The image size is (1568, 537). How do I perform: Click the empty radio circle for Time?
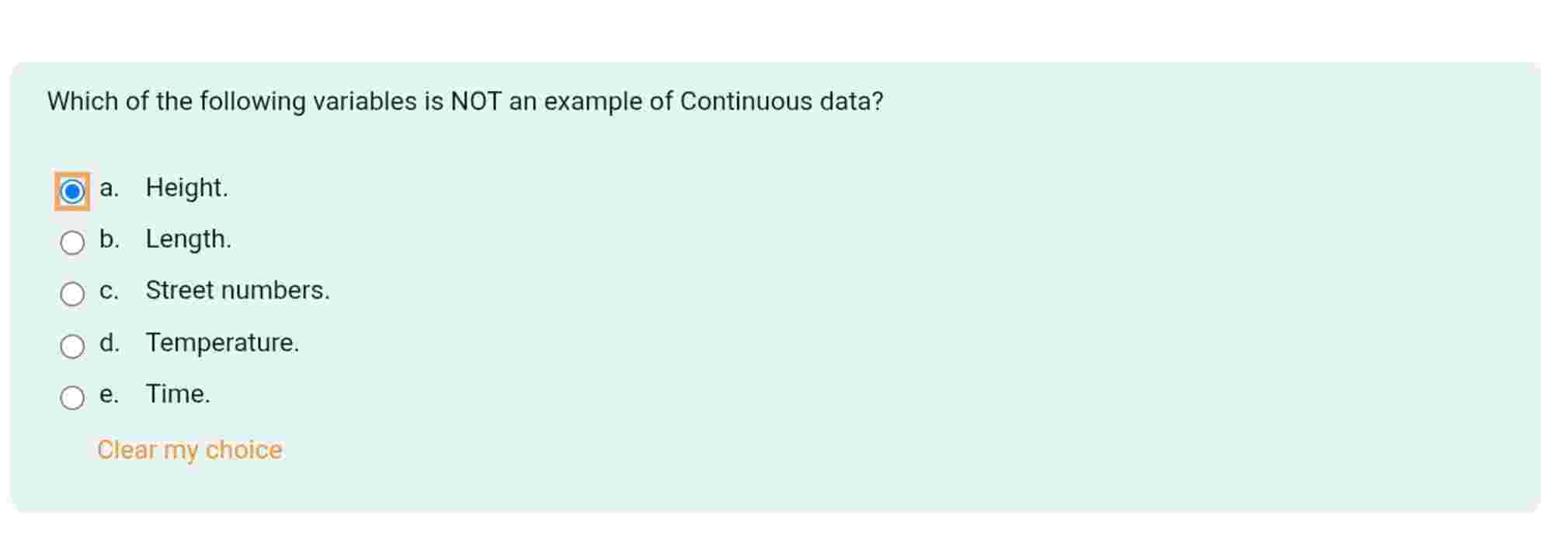72,397
